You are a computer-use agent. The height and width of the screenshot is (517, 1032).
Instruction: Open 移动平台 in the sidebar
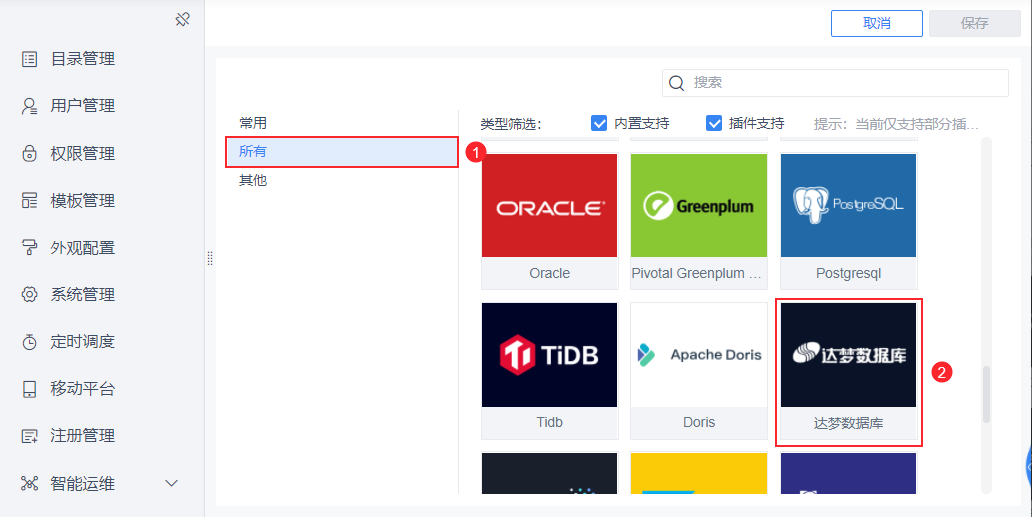click(x=83, y=389)
